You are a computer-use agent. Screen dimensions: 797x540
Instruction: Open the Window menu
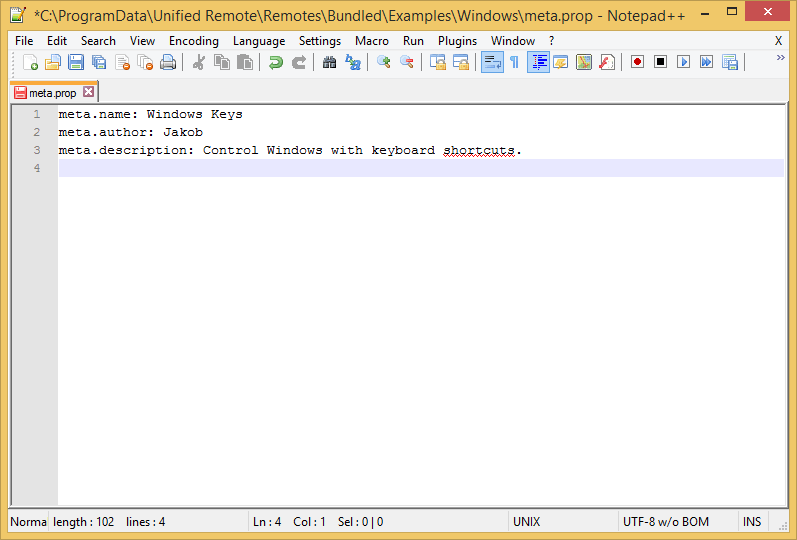(x=513, y=41)
